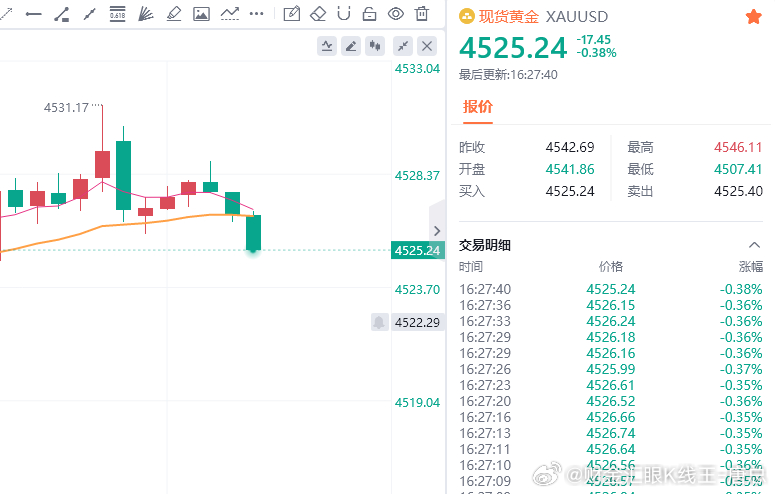The width and height of the screenshot is (775, 494).
Task: Select trade row at 16:27:36
Action: (611, 305)
